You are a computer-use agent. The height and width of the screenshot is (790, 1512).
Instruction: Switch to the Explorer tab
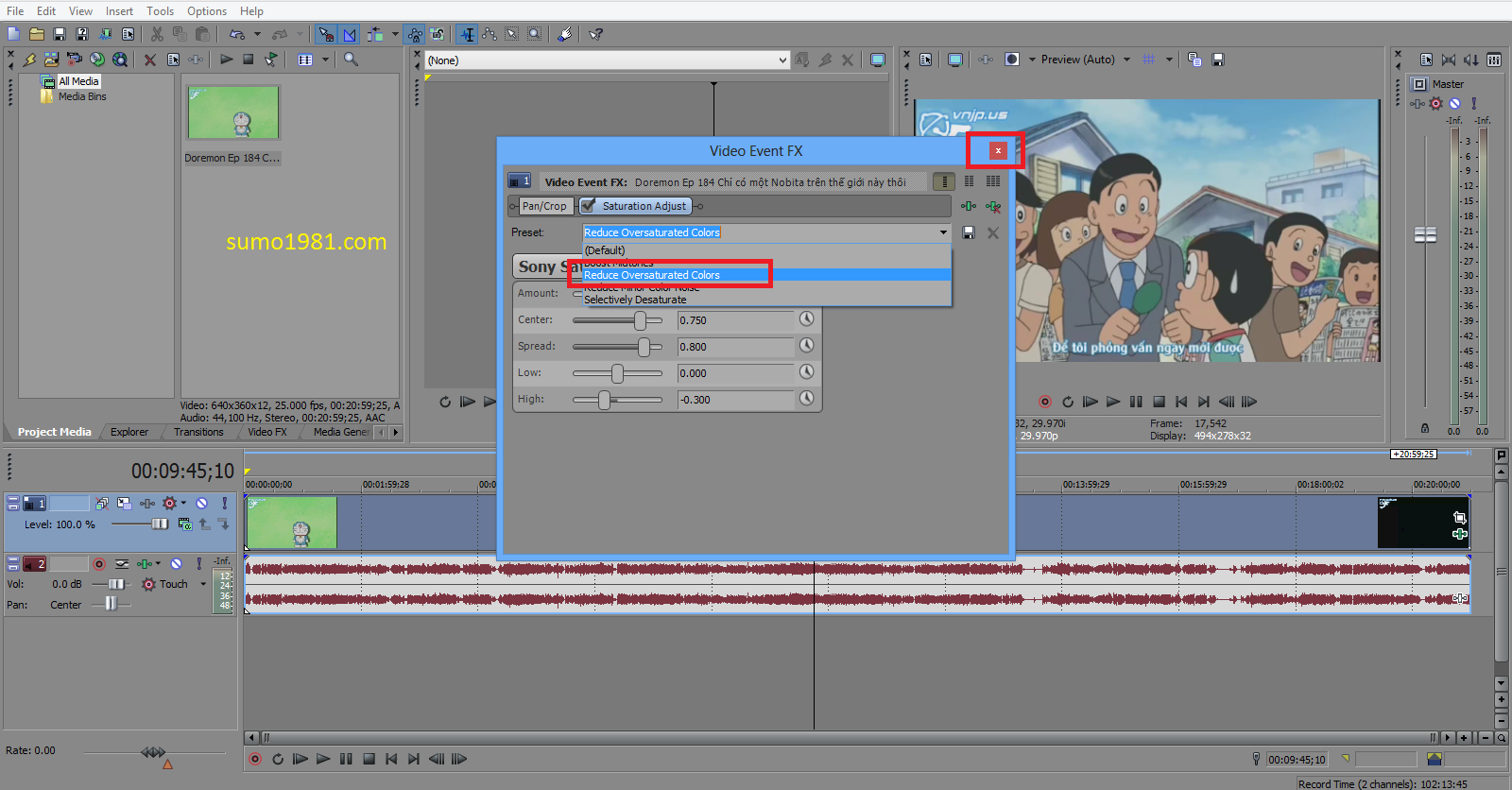point(129,432)
